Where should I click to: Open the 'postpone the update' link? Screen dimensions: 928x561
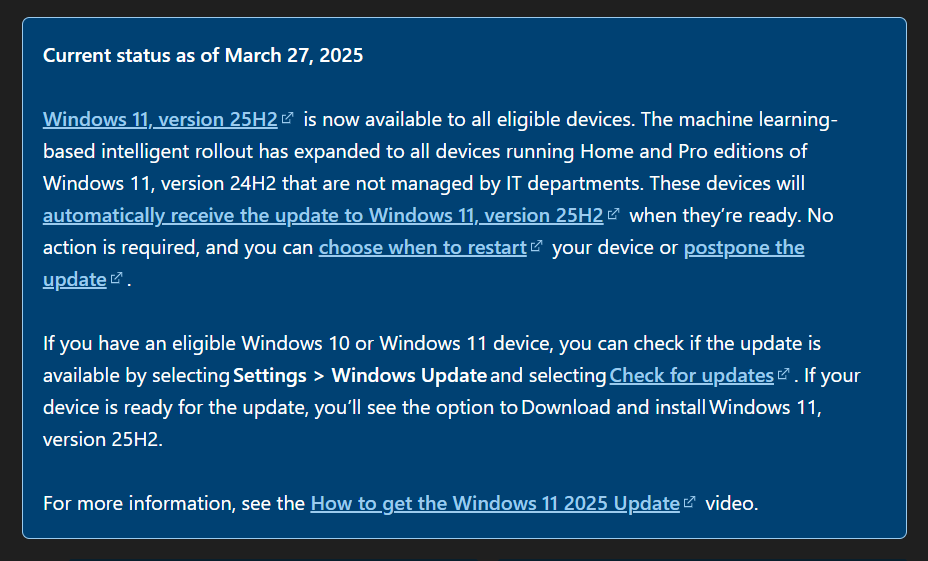click(743, 248)
